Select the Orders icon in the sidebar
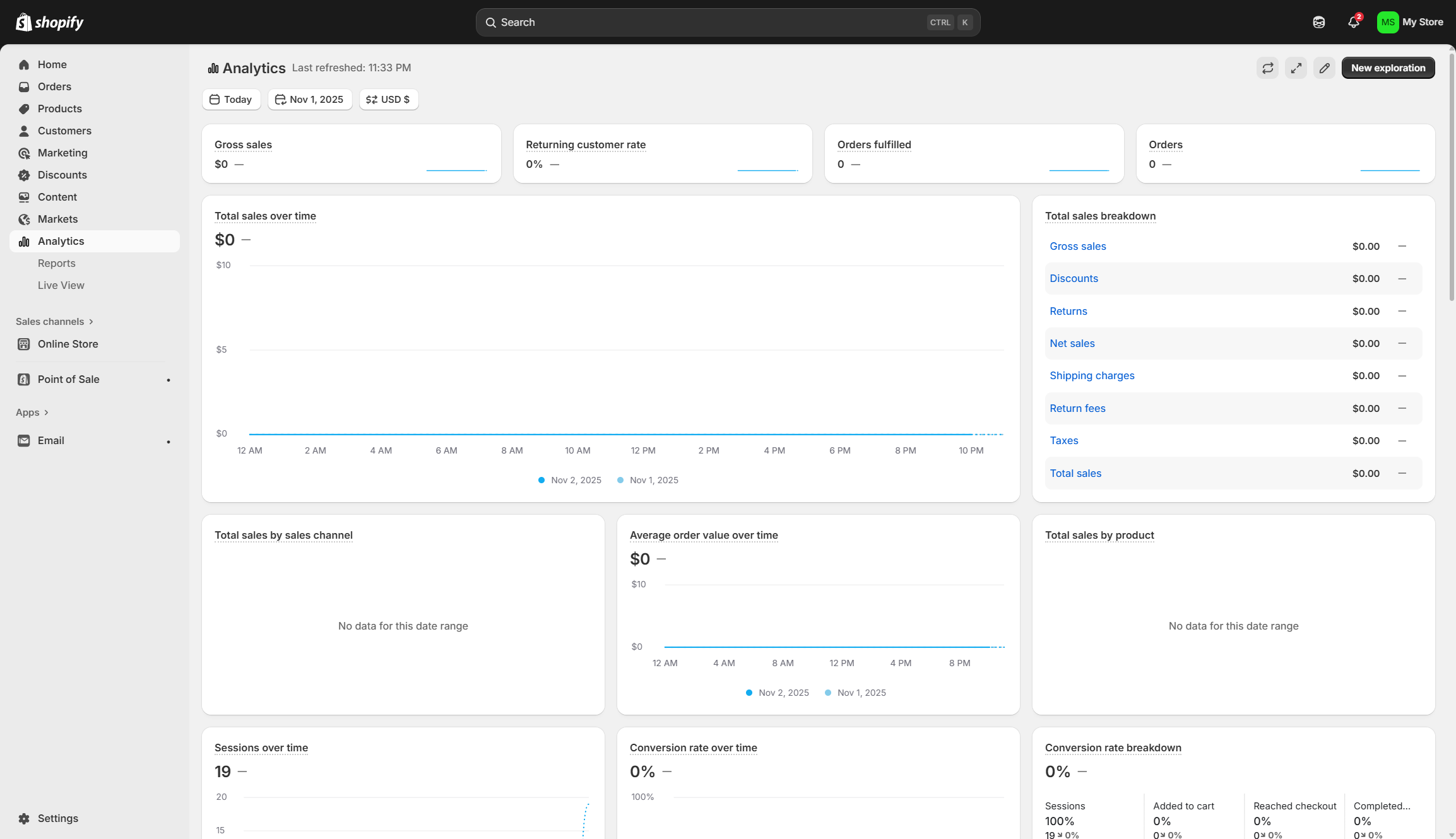Screen dimensions: 1456x839 click(23, 86)
